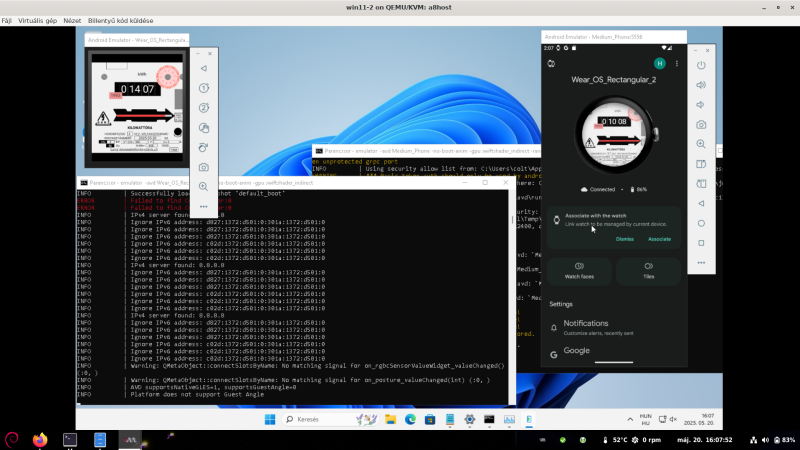Image resolution: width=800 pixels, height=450 pixels.
Task: Click zoom icon on Wear emulator toolbar
Action: point(204,187)
